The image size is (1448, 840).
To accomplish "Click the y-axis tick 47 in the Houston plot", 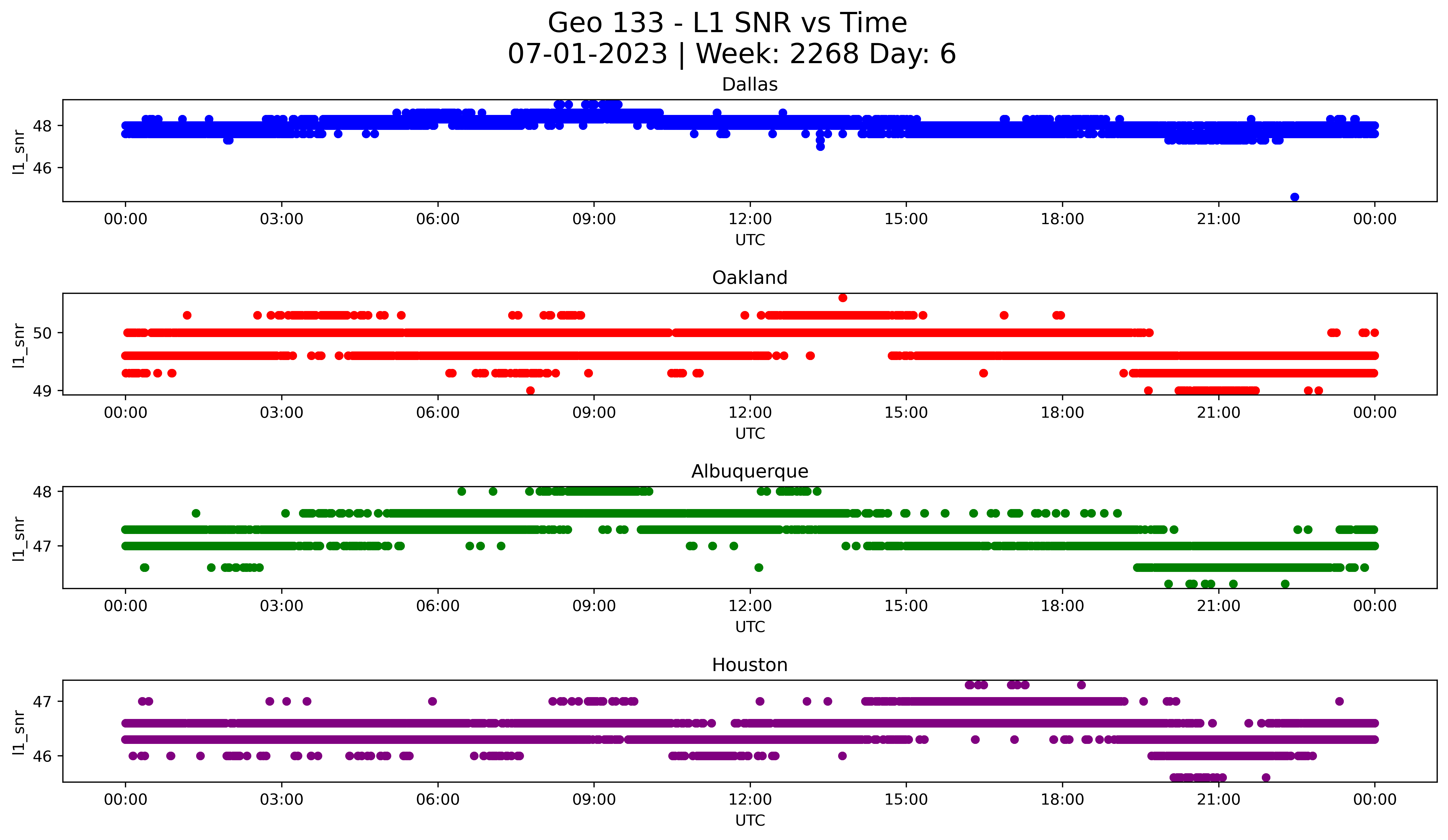I will 42,702.
